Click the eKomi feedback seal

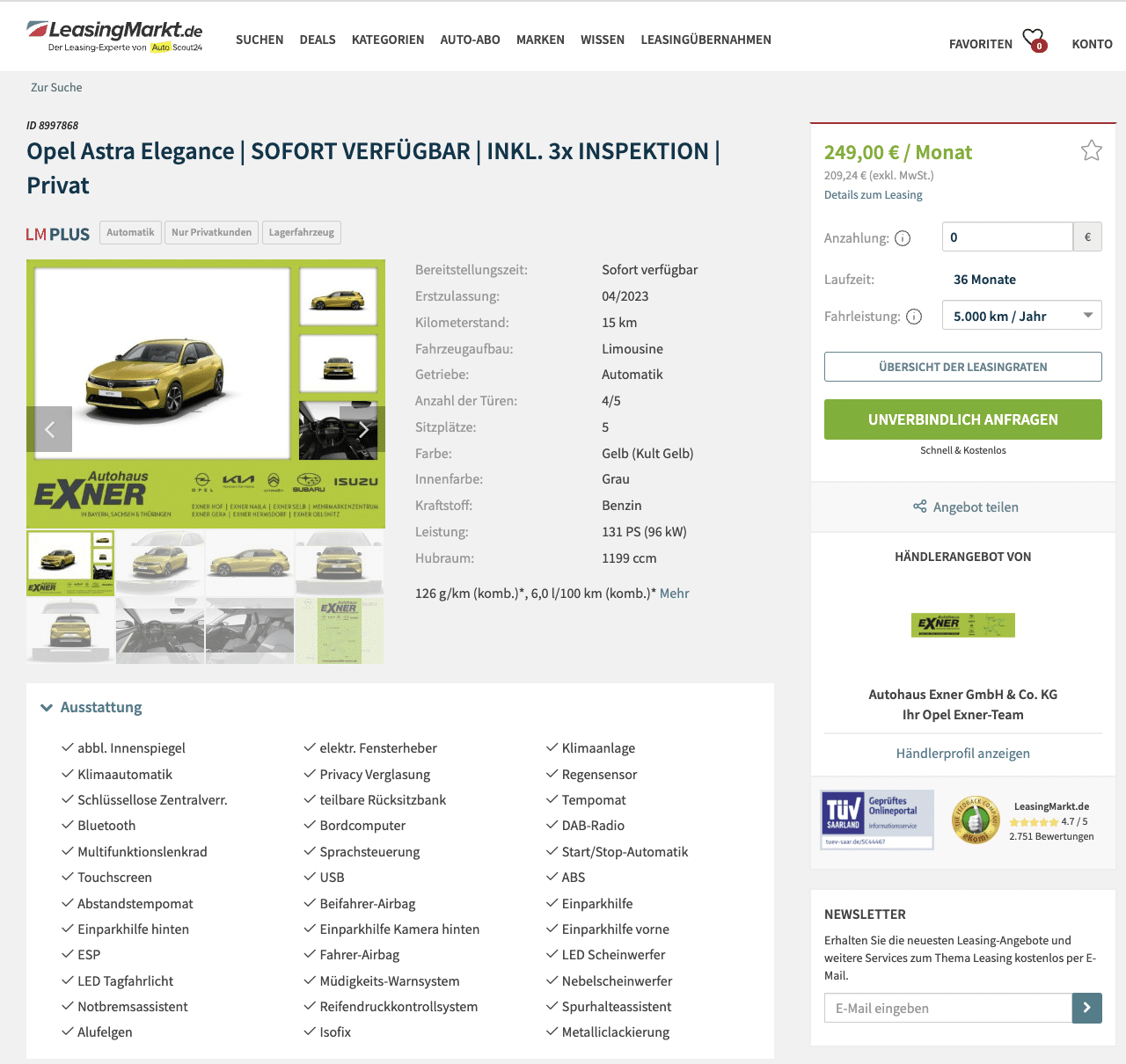click(976, 820)
